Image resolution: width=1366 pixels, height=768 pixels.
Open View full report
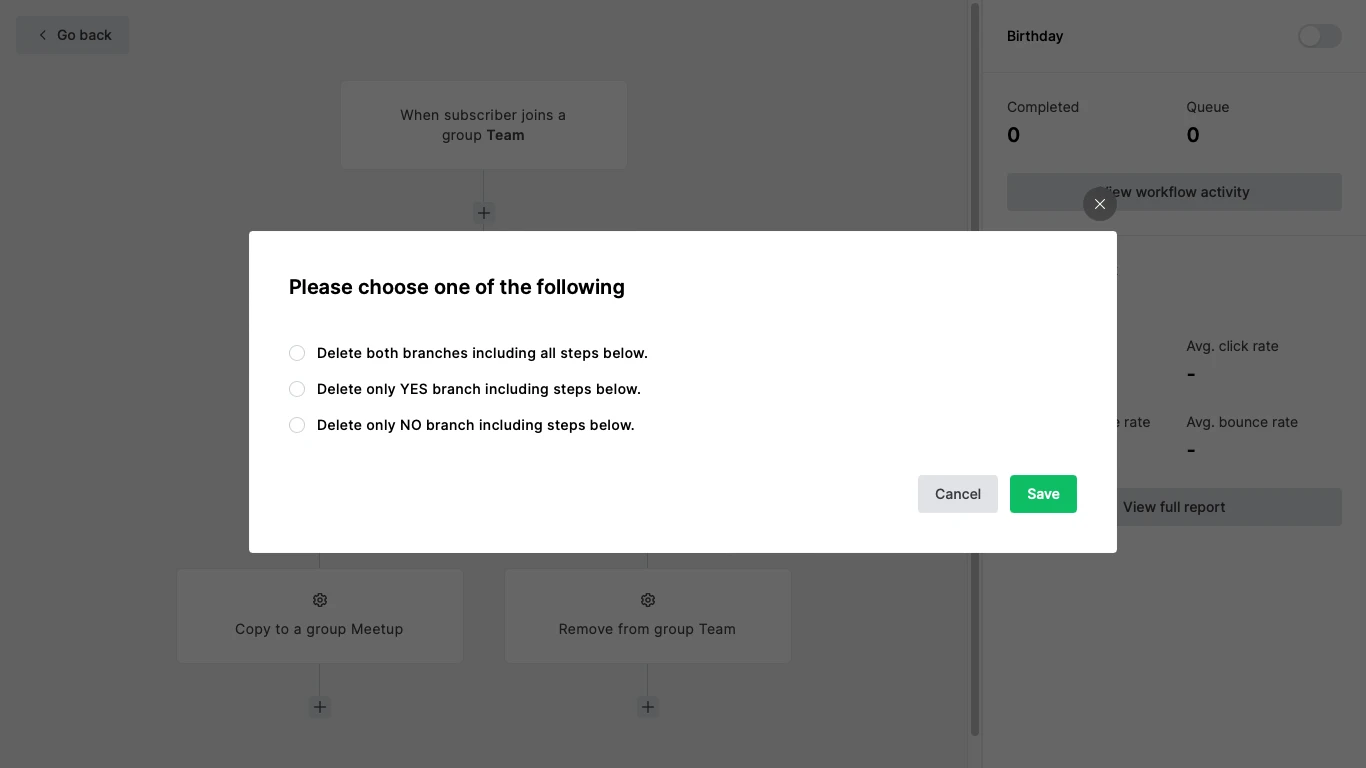pos(1174,507)
